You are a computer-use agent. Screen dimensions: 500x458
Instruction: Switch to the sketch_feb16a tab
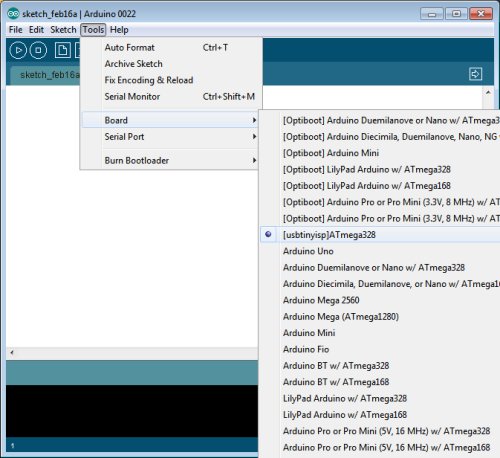coord(46,75)
